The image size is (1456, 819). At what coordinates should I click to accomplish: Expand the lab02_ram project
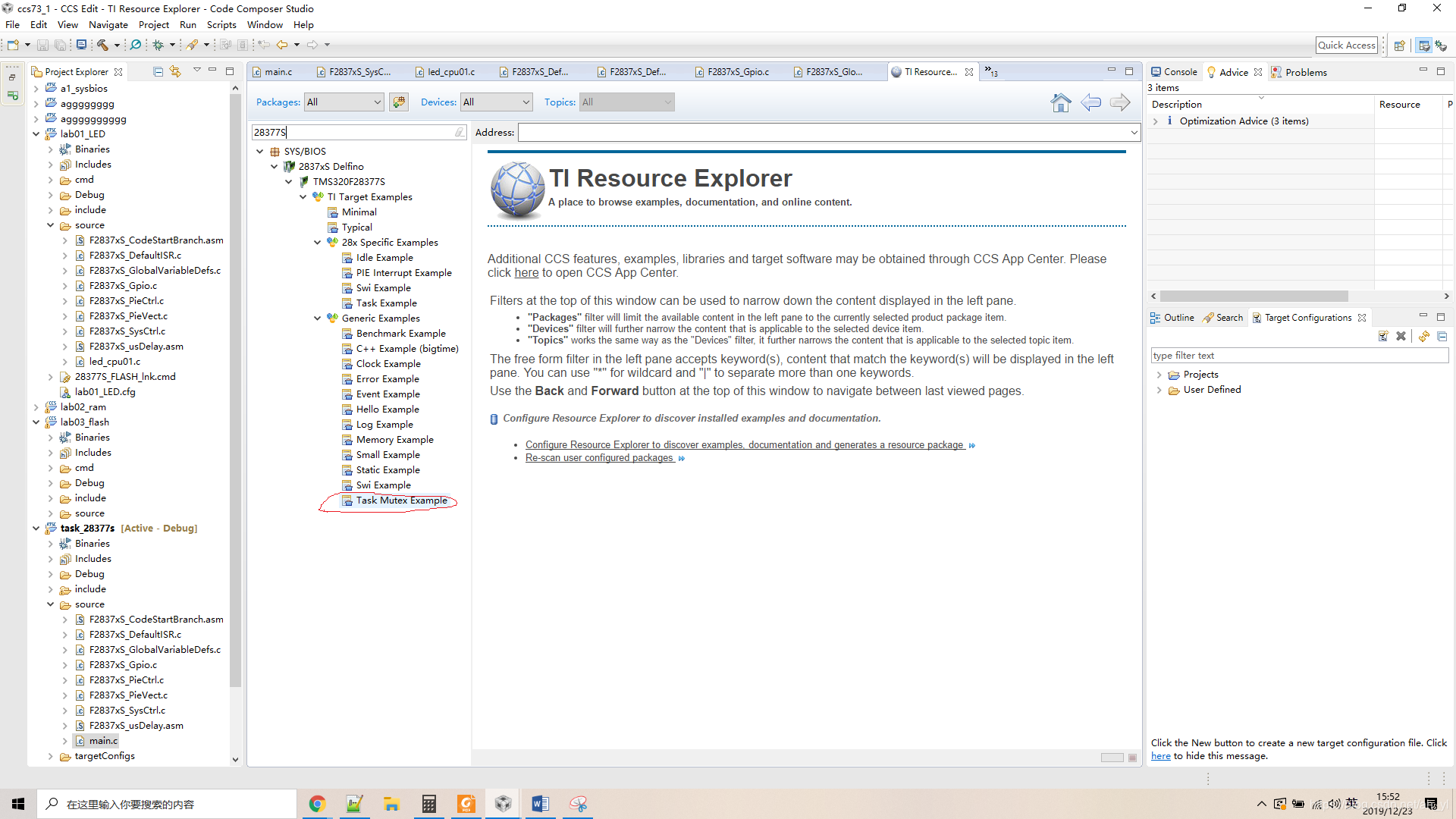pyautogui.click(x=36, y=407)
